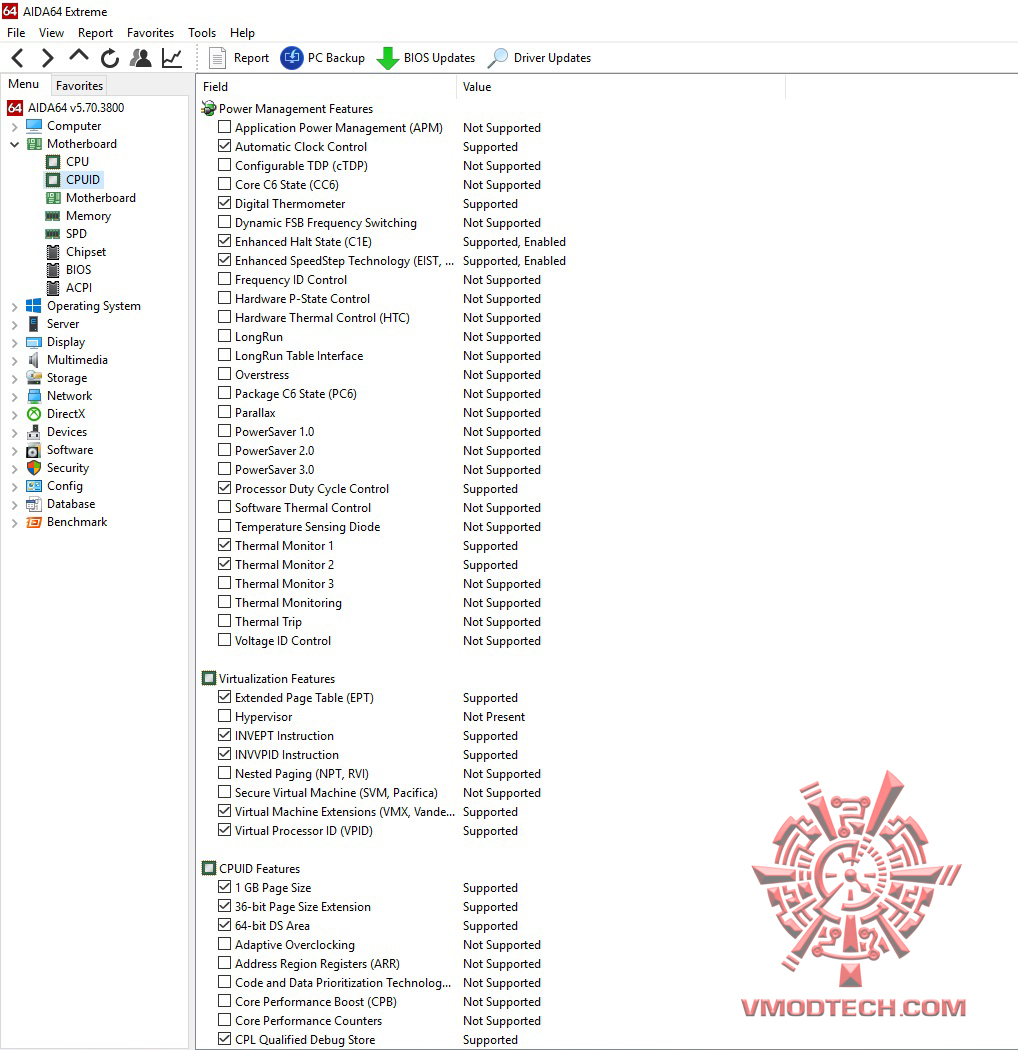Navigate up one level using the up arrow
The width and height of the screenshot is (1018, 1050).
(78, 57)
